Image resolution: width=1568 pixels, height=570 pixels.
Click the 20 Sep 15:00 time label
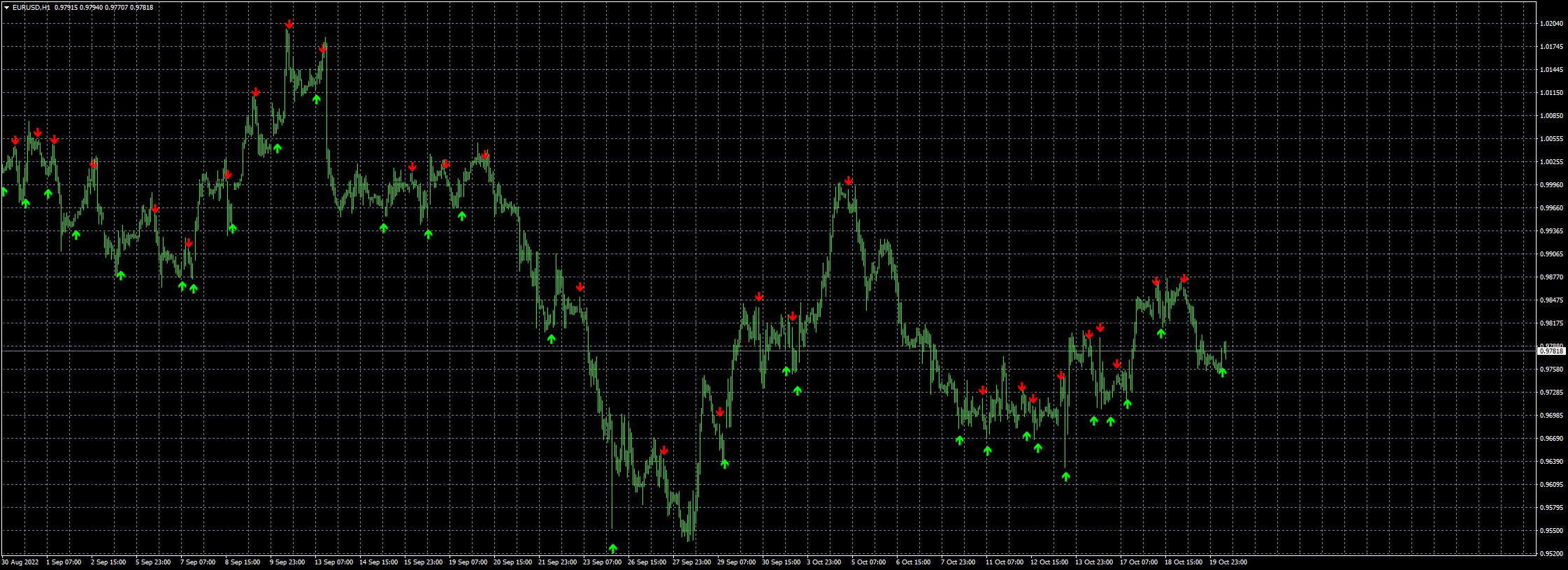pyautogui.click(x=512, y=562)
